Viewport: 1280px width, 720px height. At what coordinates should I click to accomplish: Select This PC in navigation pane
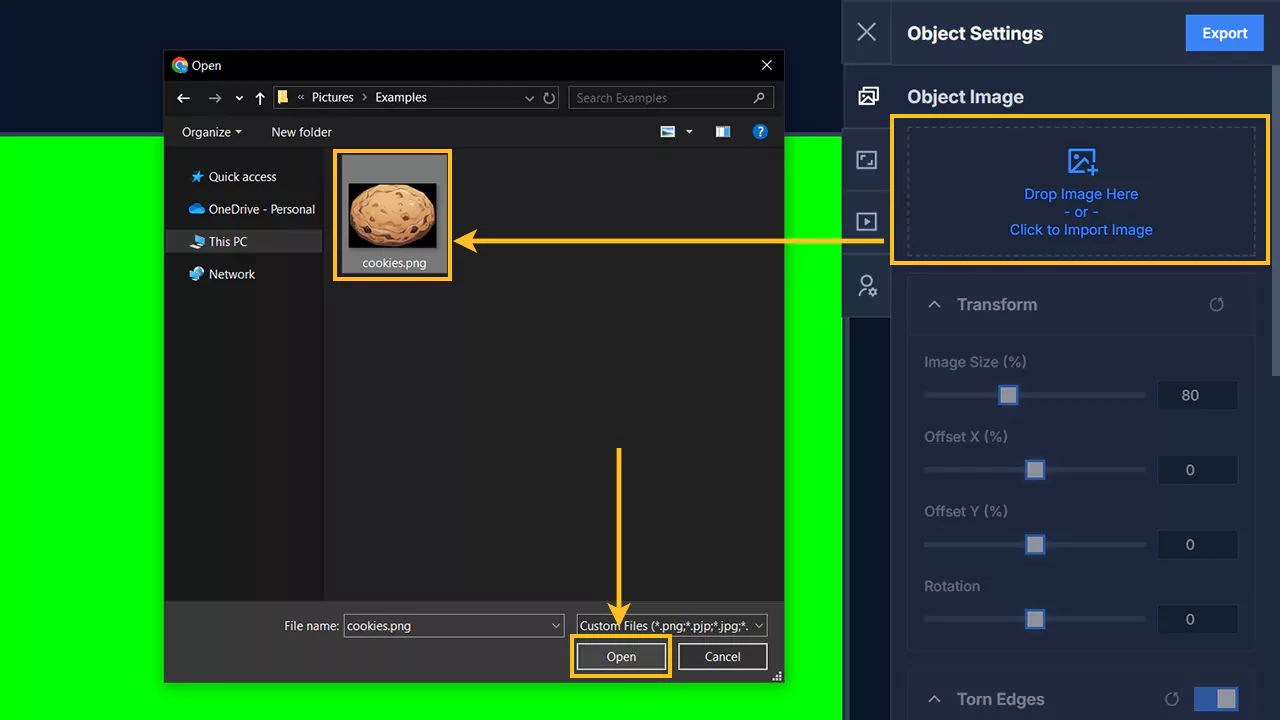tap(244, 241)
